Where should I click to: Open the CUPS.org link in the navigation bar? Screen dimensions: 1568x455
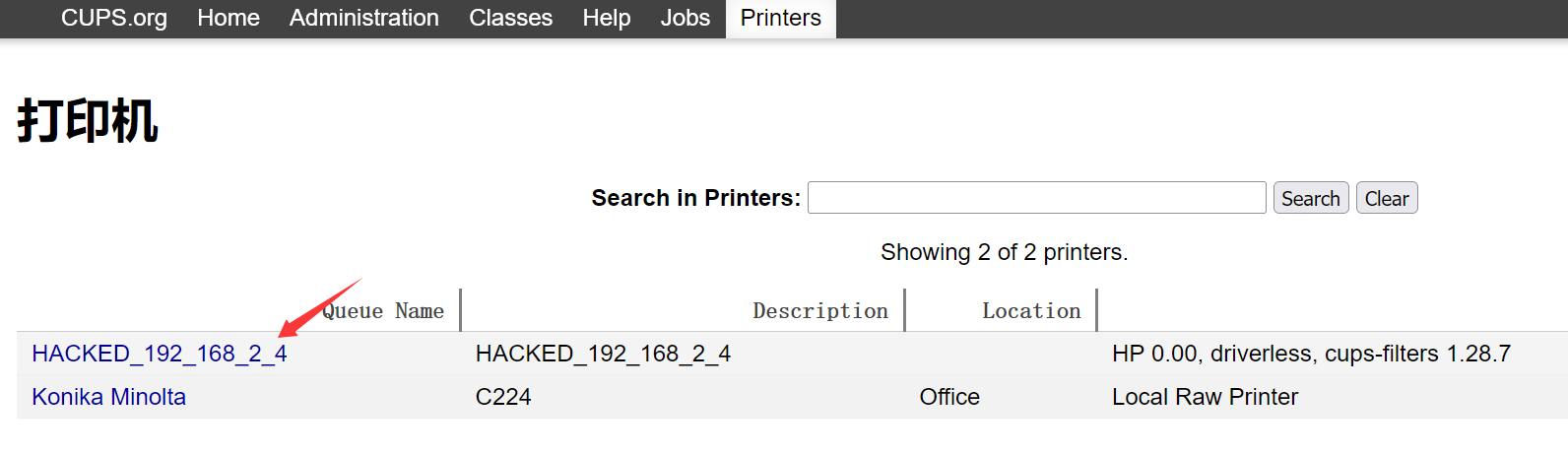coord(113,18)
